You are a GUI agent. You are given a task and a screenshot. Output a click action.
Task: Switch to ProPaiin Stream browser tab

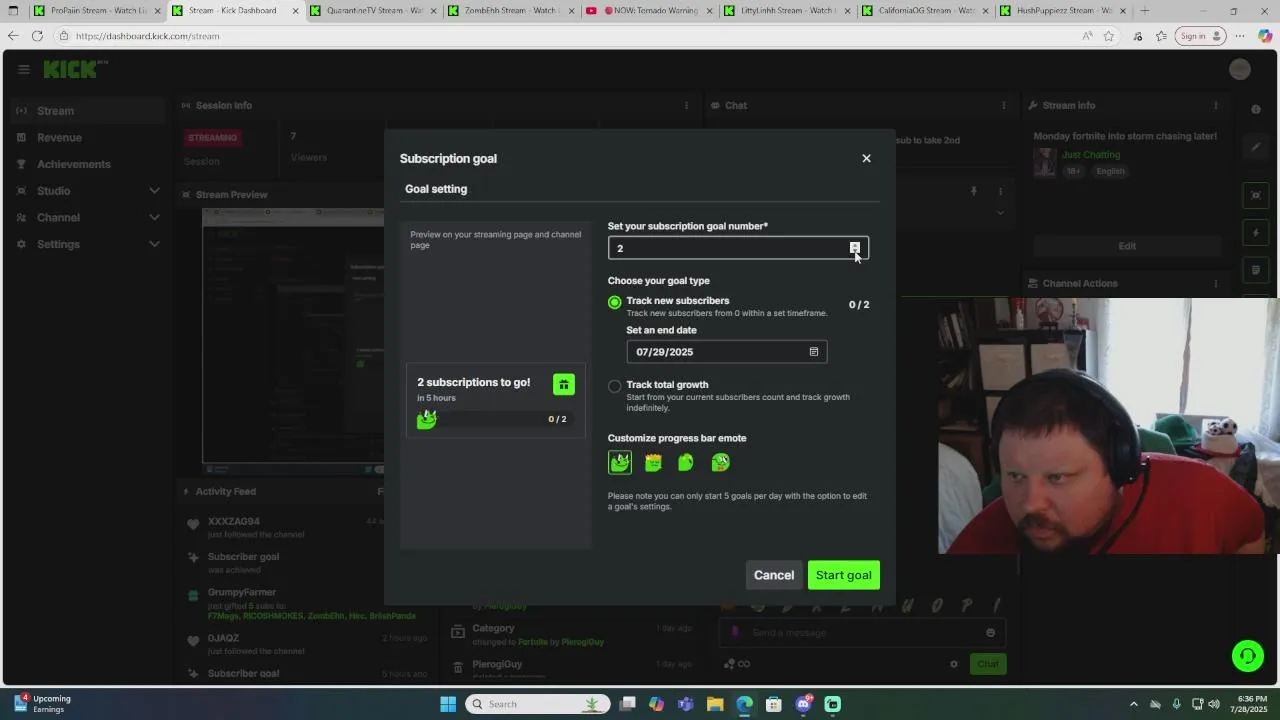point(97,11)
